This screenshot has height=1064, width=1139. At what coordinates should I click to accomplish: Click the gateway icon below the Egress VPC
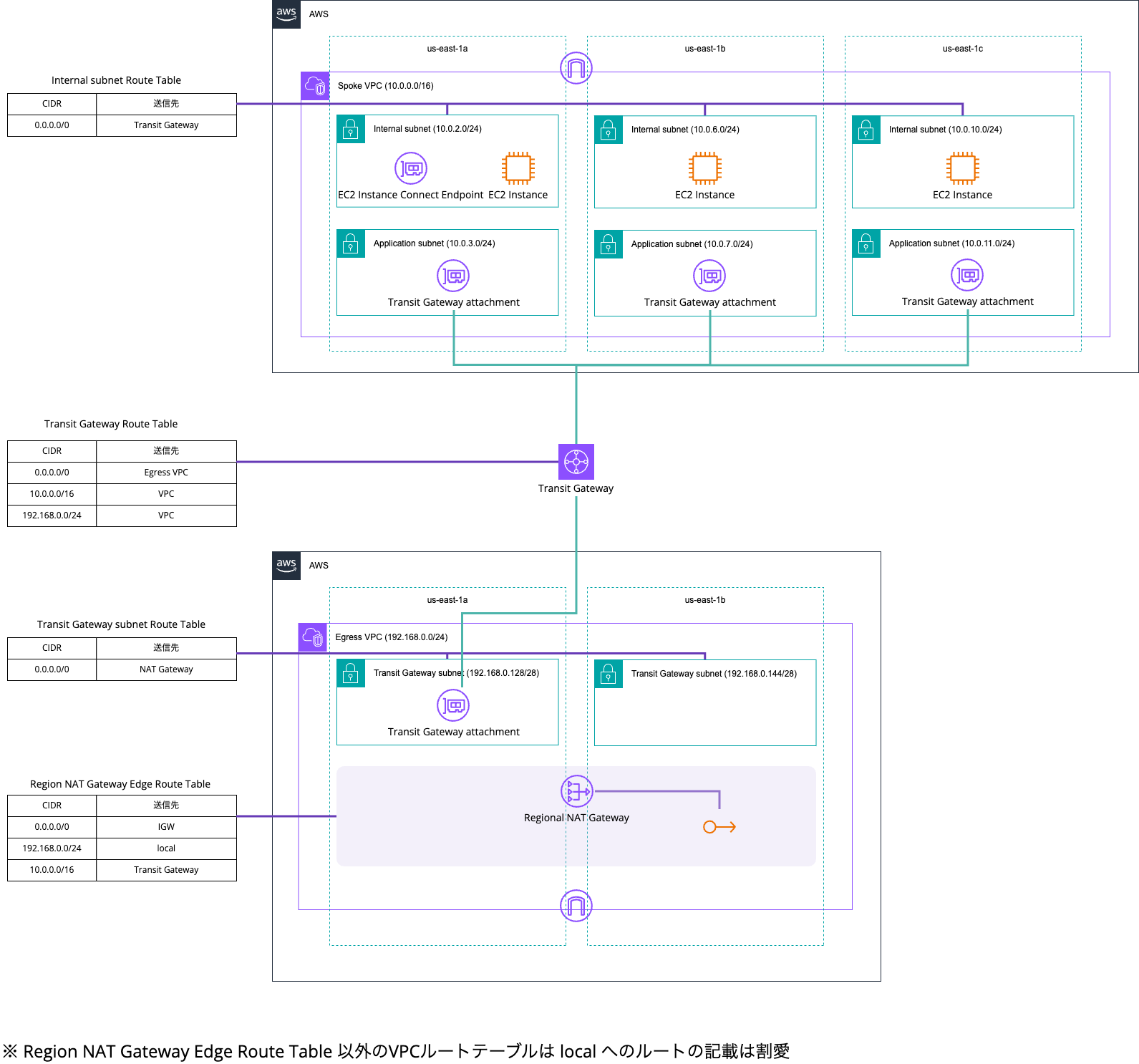point(576,906)
